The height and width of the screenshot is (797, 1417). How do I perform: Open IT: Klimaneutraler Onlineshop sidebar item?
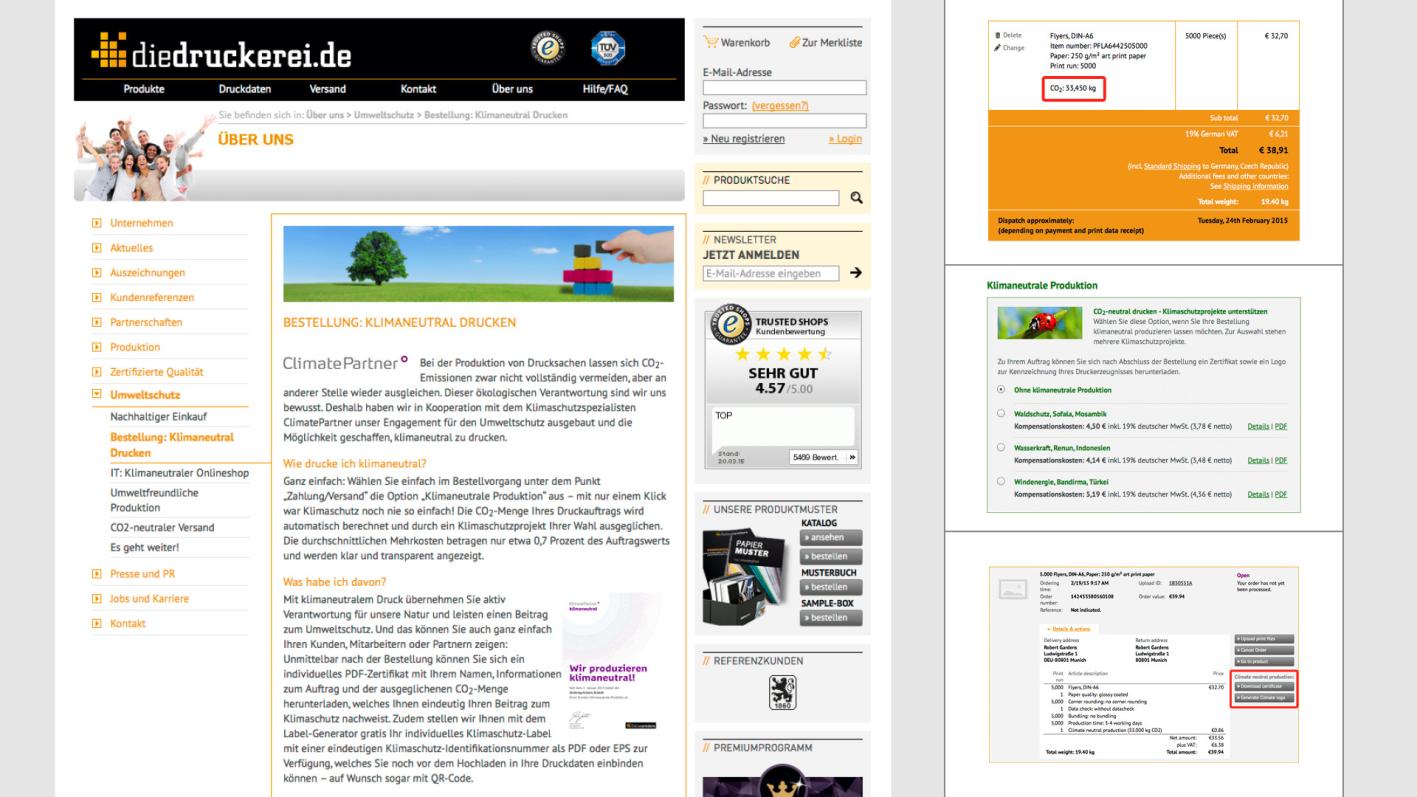click(179, 473)
